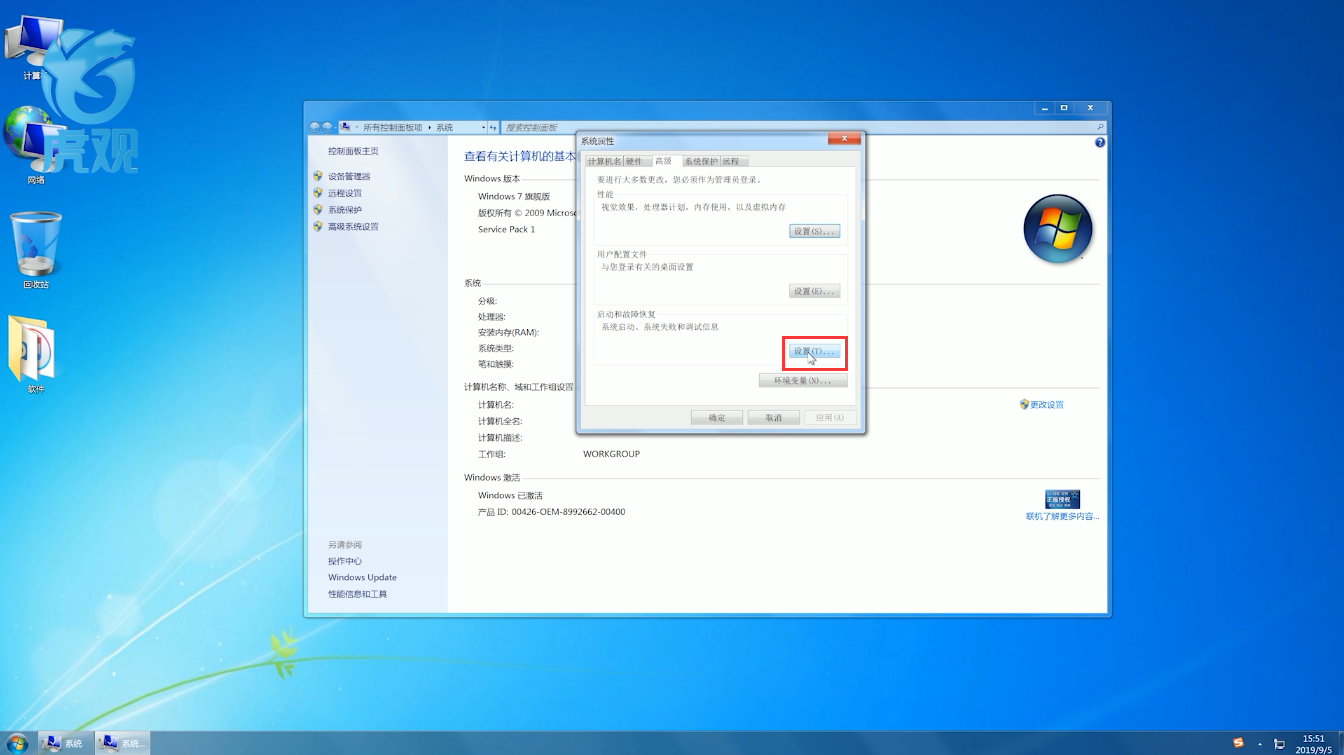
Task: Click the Windows 已激活 text
Action: pos(510,496)
